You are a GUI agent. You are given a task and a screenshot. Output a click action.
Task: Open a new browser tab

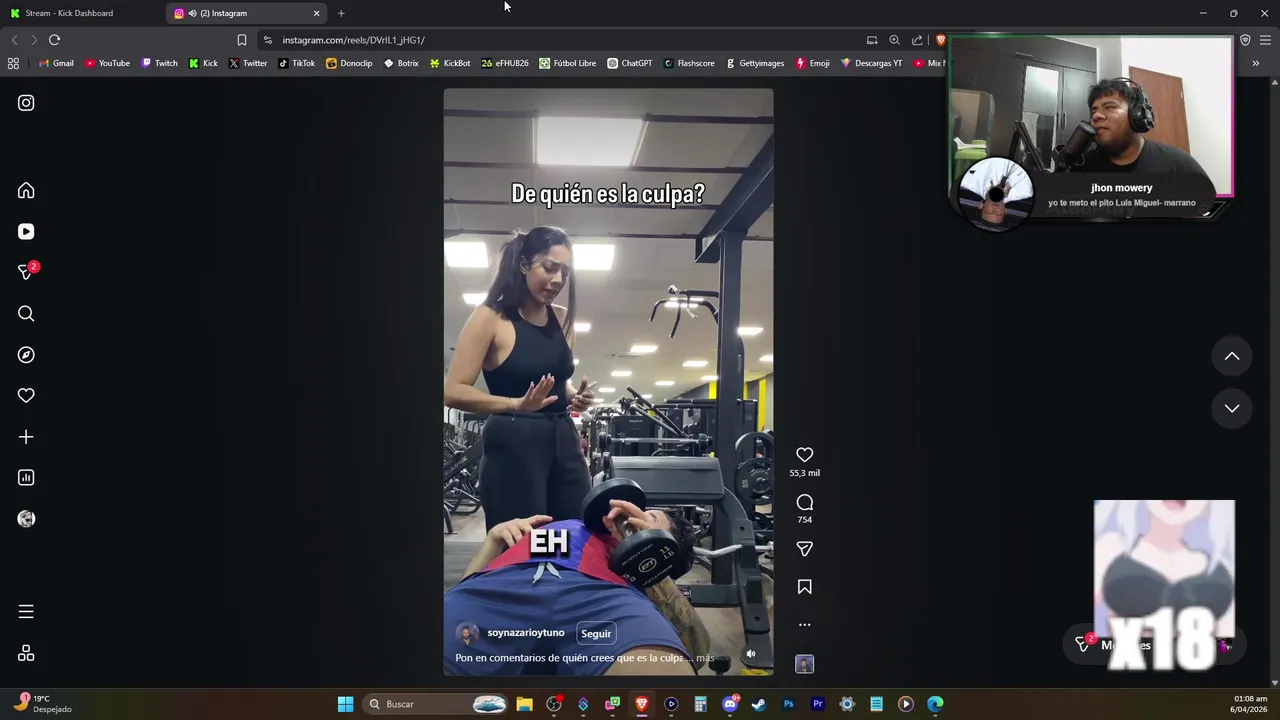click(341, 13)
